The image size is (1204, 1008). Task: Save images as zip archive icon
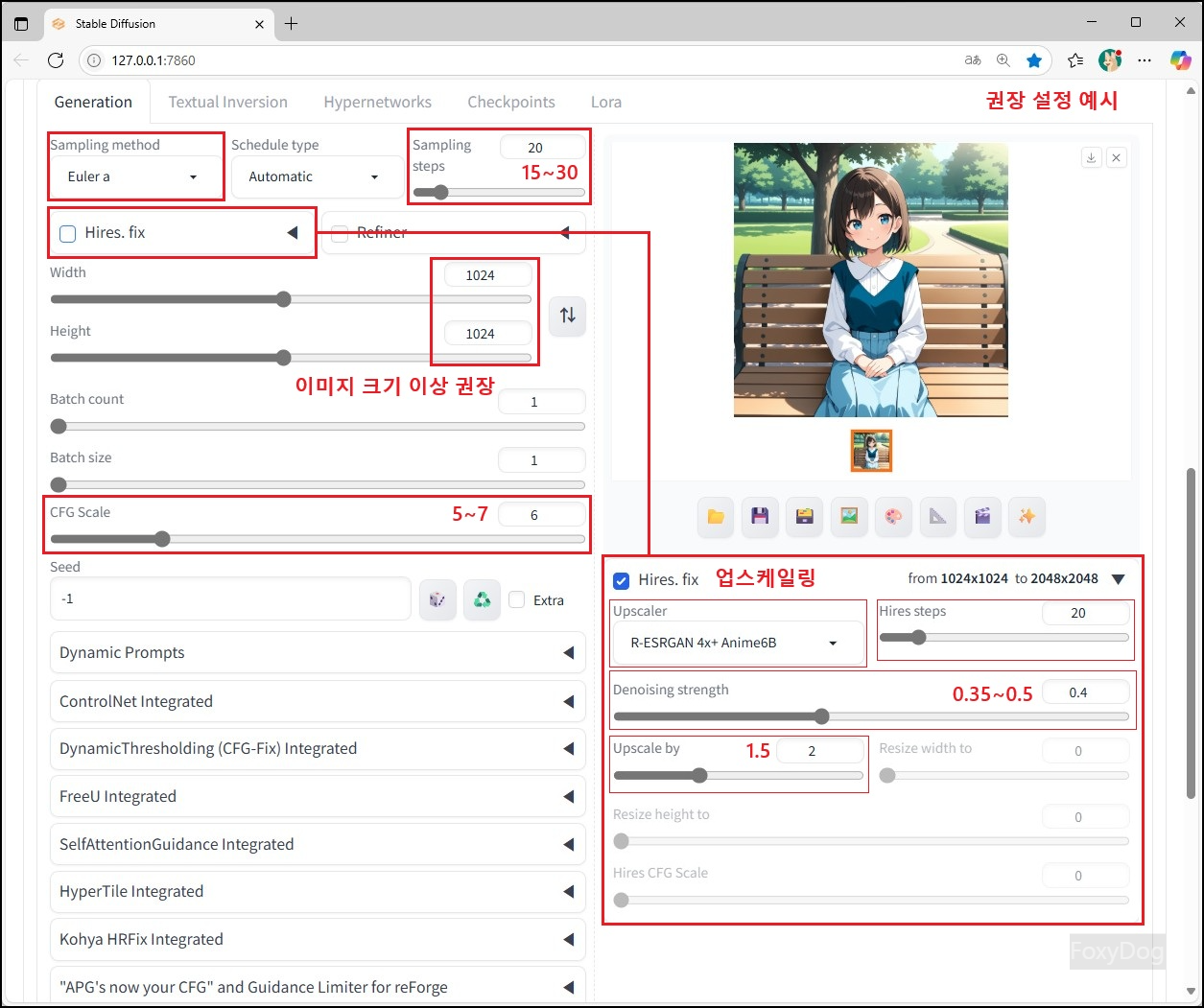pyautogui.click(x=805, y=517)
